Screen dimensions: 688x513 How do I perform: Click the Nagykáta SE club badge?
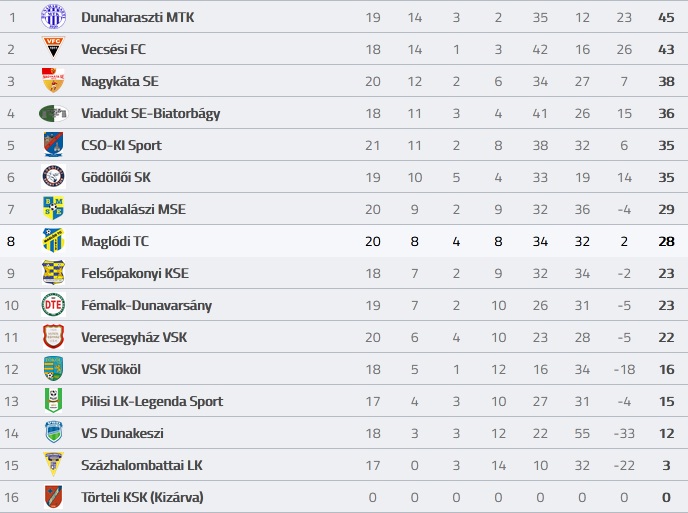[x=53, y=81]
